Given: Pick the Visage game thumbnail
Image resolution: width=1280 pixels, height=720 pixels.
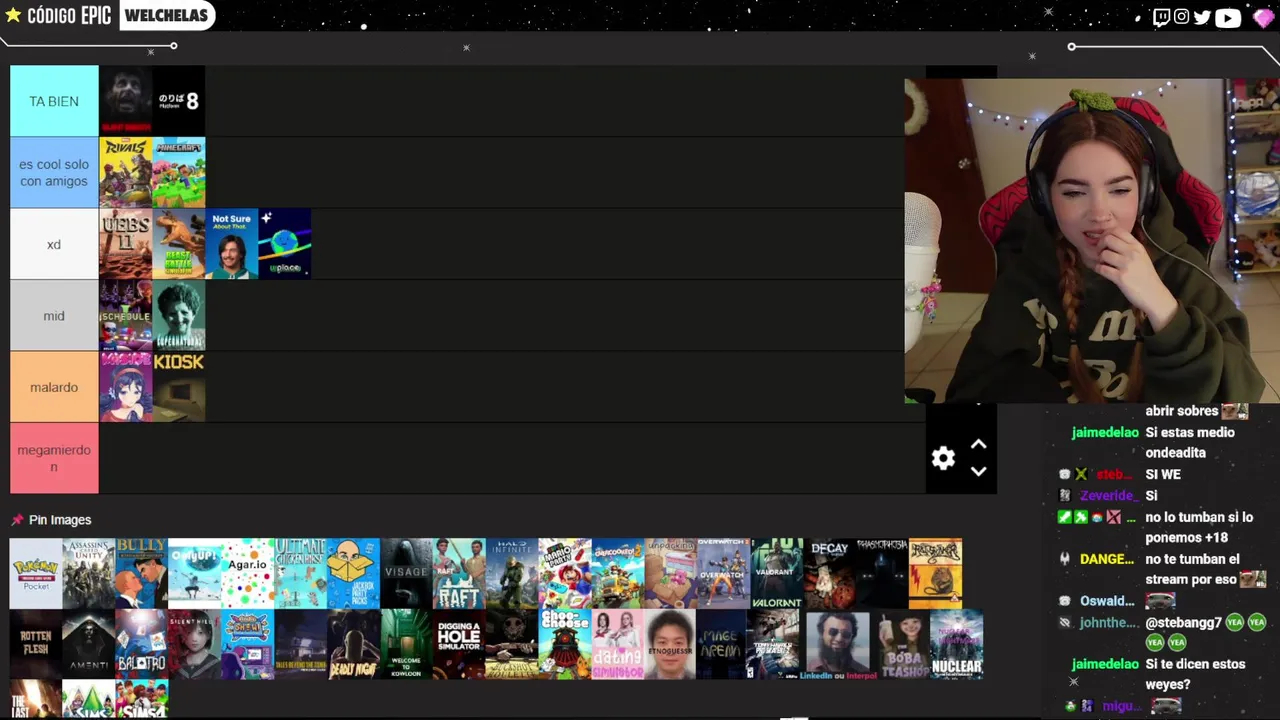Looking at the screenshot, I should (406, 574).
